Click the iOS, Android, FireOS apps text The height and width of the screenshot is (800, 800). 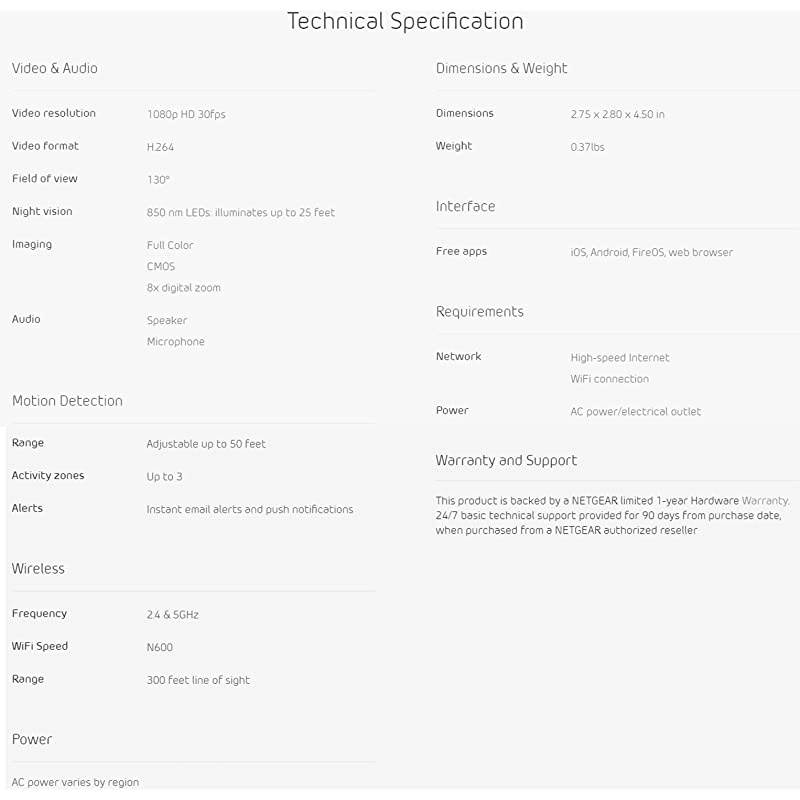[651, 252]
